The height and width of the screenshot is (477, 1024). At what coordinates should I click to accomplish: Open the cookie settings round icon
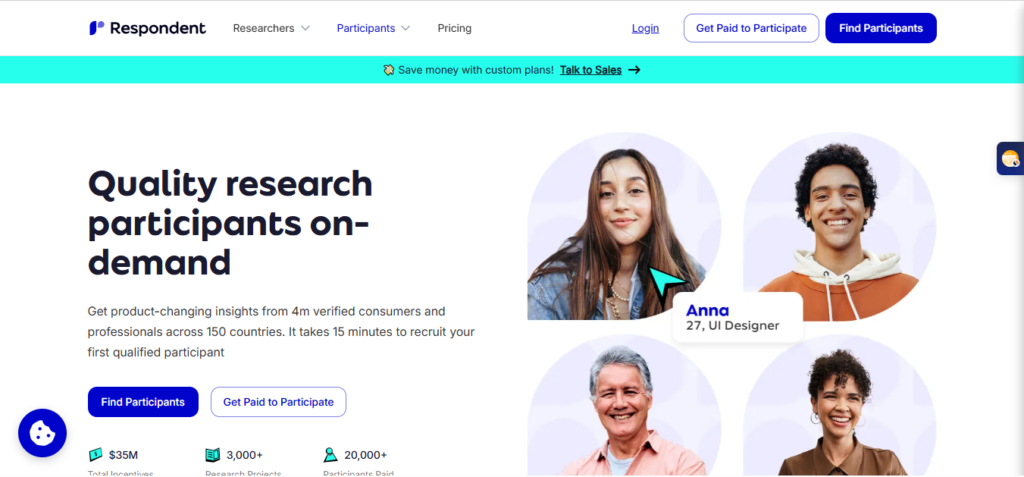click(x=42, y=433)
